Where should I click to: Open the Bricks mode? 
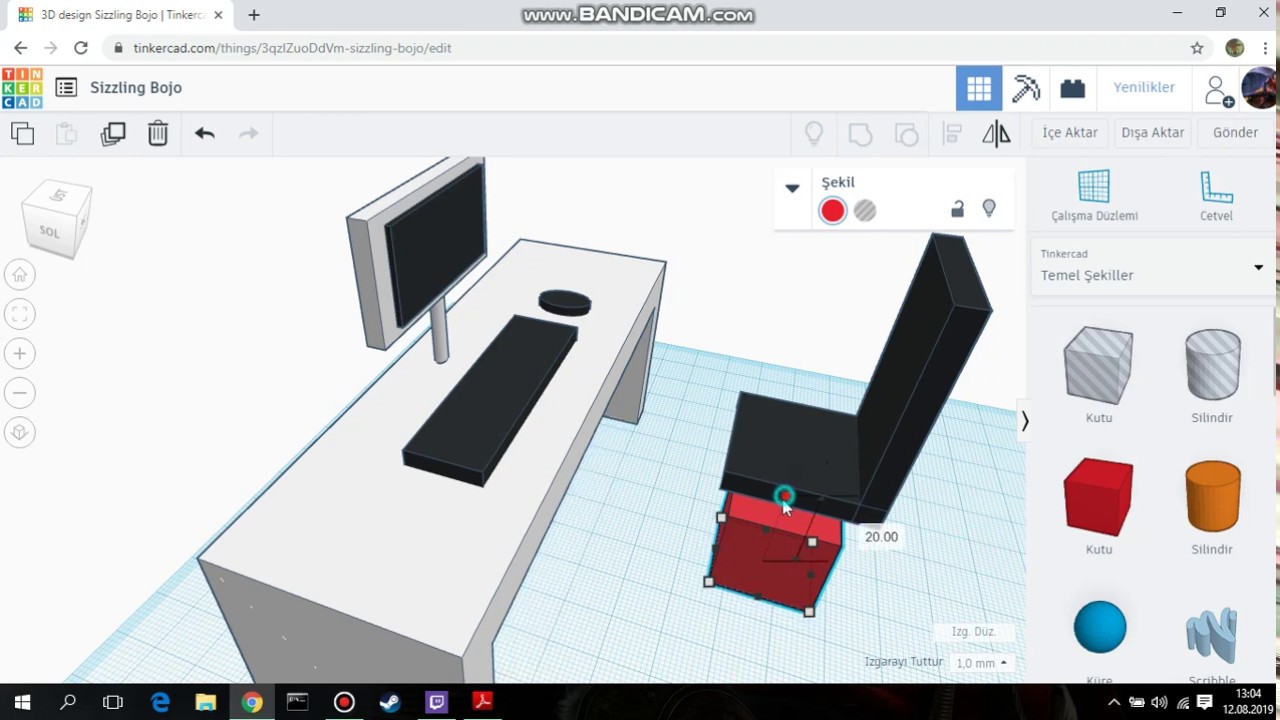tap(1073, 88)
